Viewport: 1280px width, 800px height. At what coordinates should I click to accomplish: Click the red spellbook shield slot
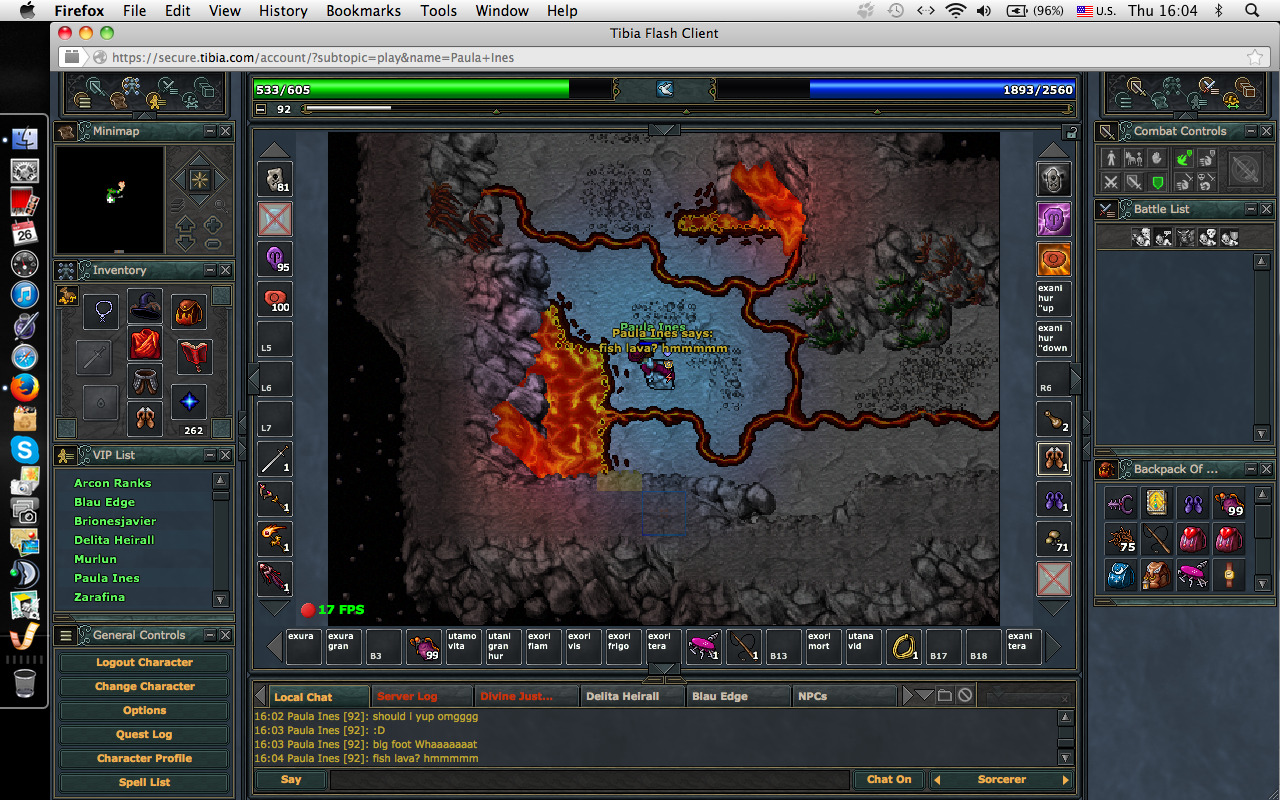coord(194,356)
